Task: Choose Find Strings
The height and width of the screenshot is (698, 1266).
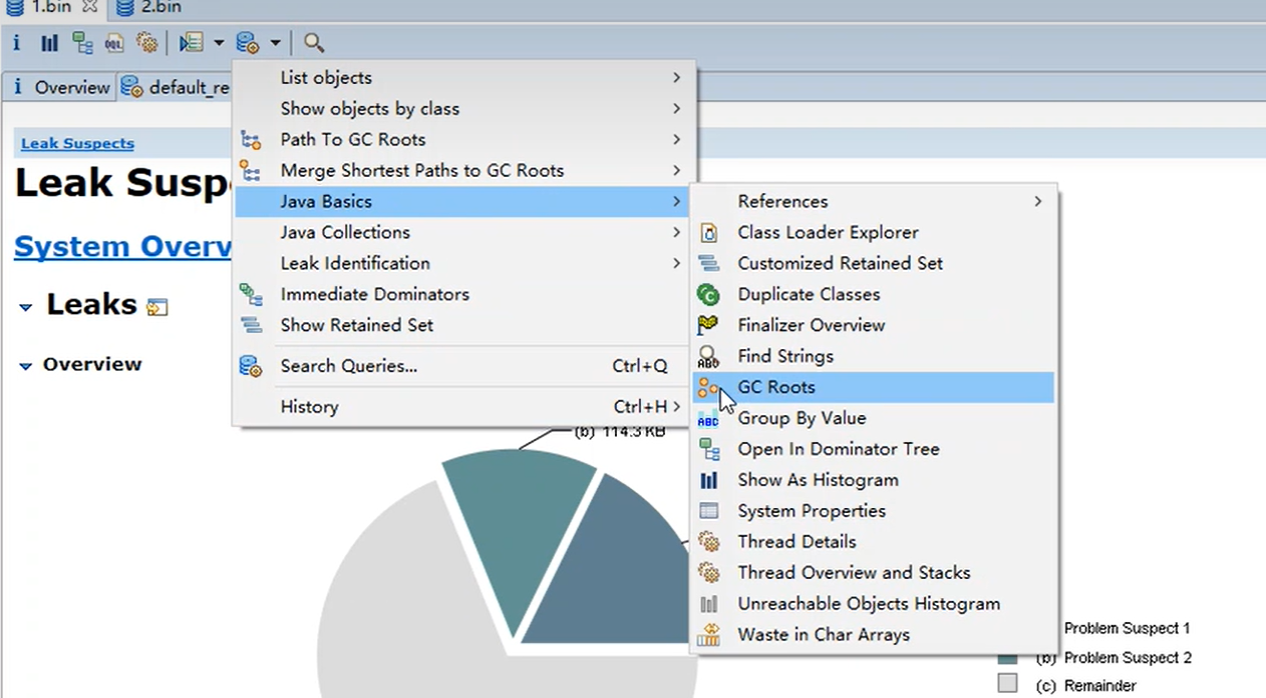Action: [x=874, y=356]
